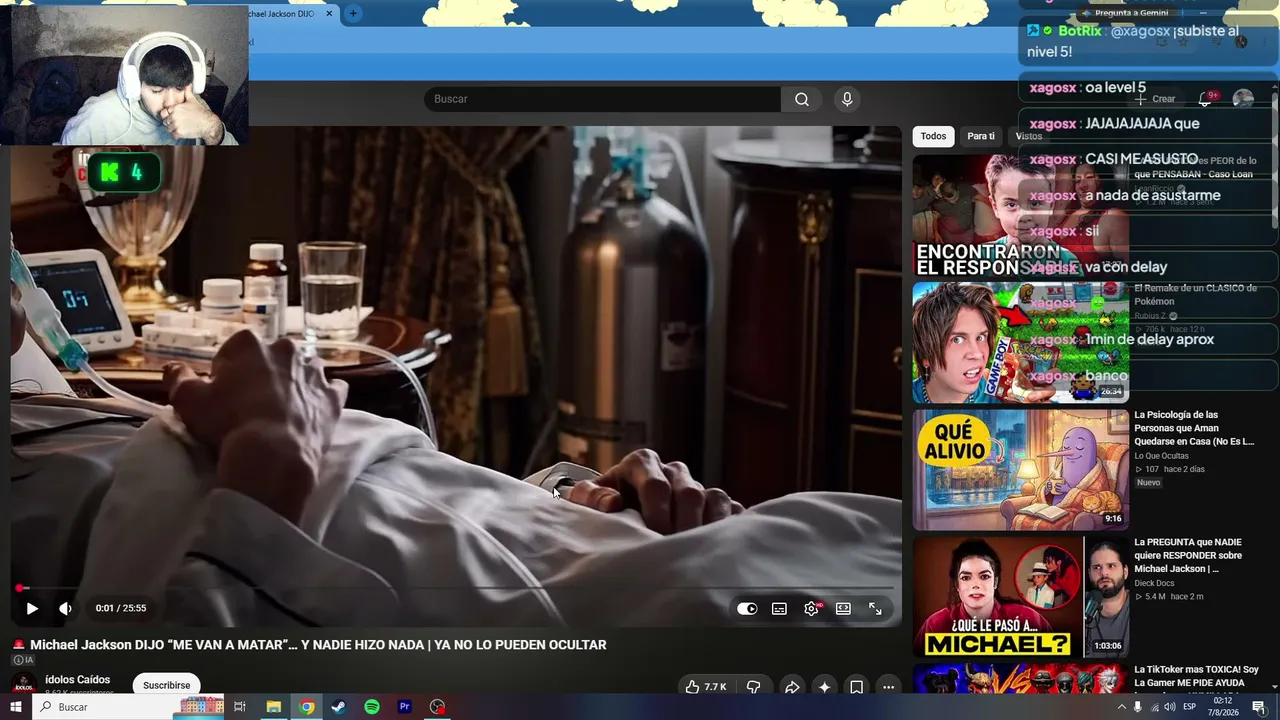The width and height of the screenshot is (1280, 720).
Task: Open La PREGUNTA que NADIE quiere RESPONDER title
Action: tap(1188, 555)
